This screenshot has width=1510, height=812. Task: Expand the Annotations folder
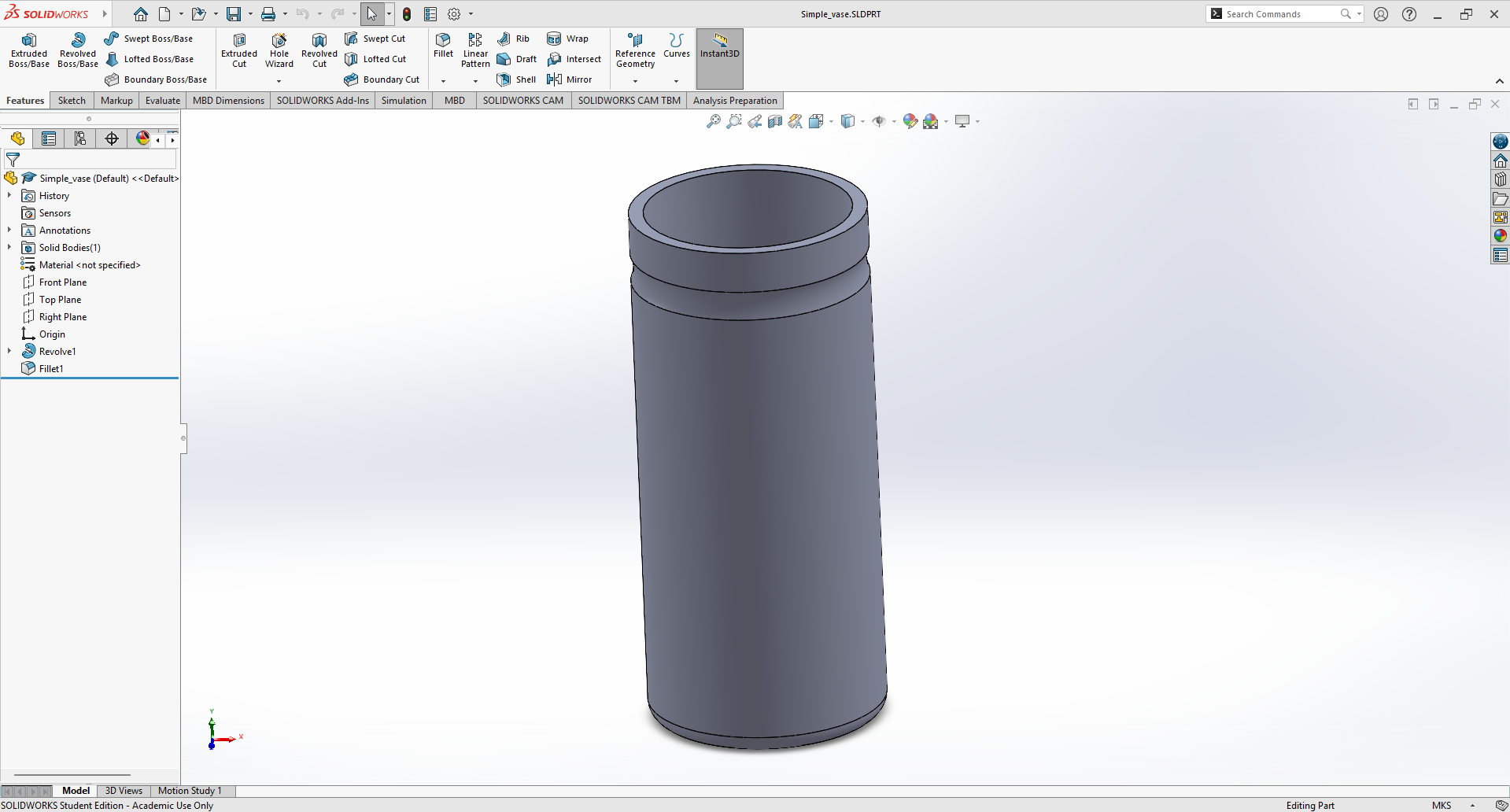click(9, 230)
